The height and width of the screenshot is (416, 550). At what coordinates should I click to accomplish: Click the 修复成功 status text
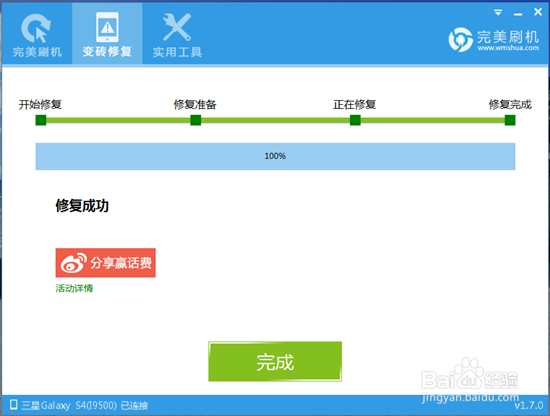tap(82, 206)
